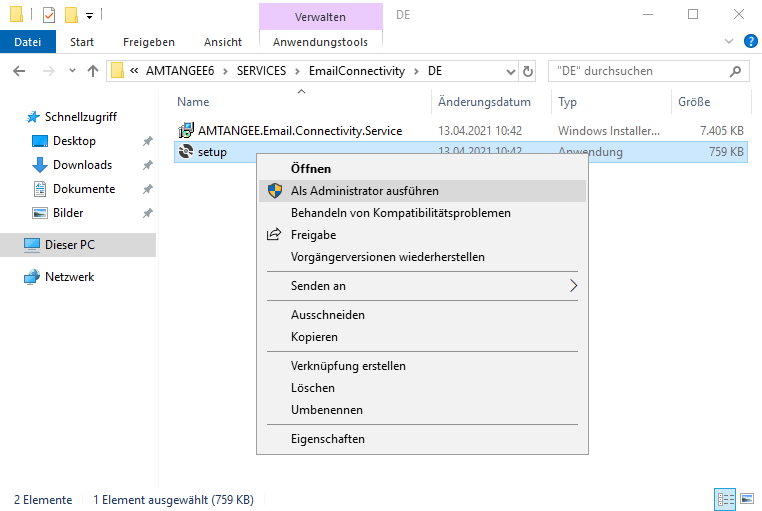Unpin Bilder using its pin icon

click(148, 213)
